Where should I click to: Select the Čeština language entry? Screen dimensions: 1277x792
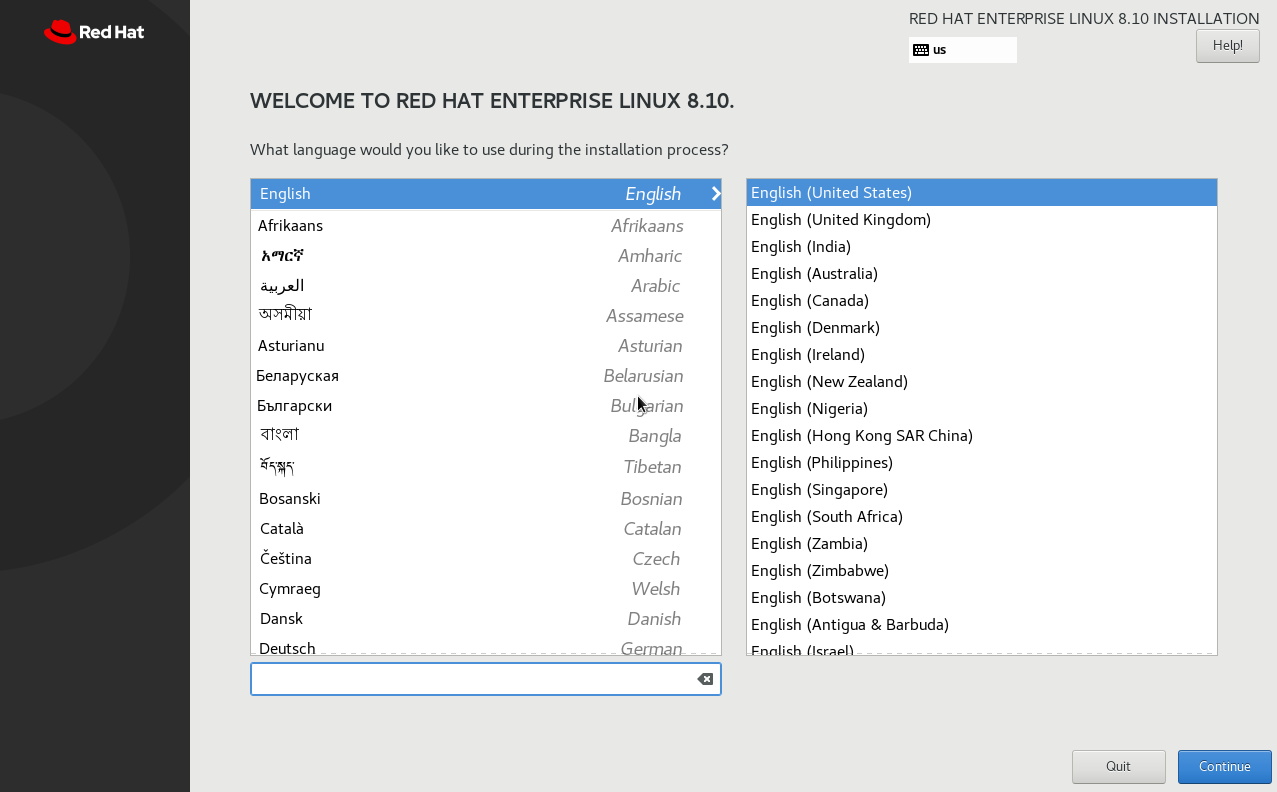tap(285, 558)
